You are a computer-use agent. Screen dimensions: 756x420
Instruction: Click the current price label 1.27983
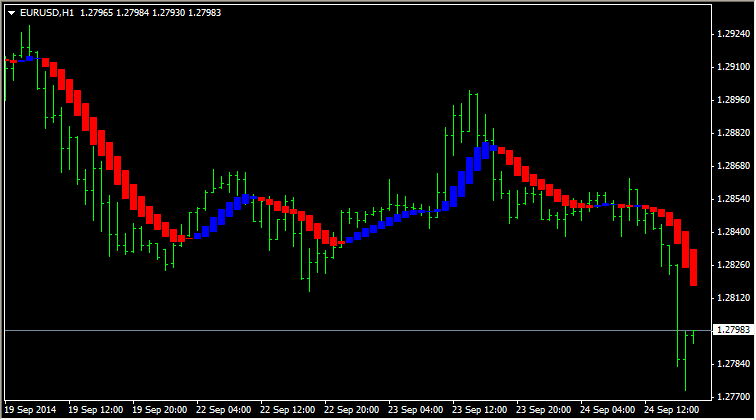733,330
